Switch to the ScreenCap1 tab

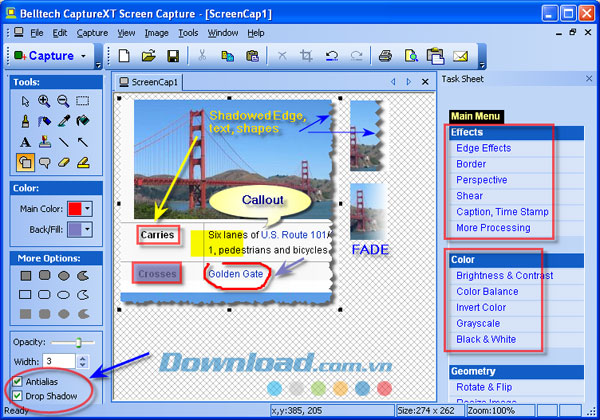pyautogui.click(x=152, y=82)
